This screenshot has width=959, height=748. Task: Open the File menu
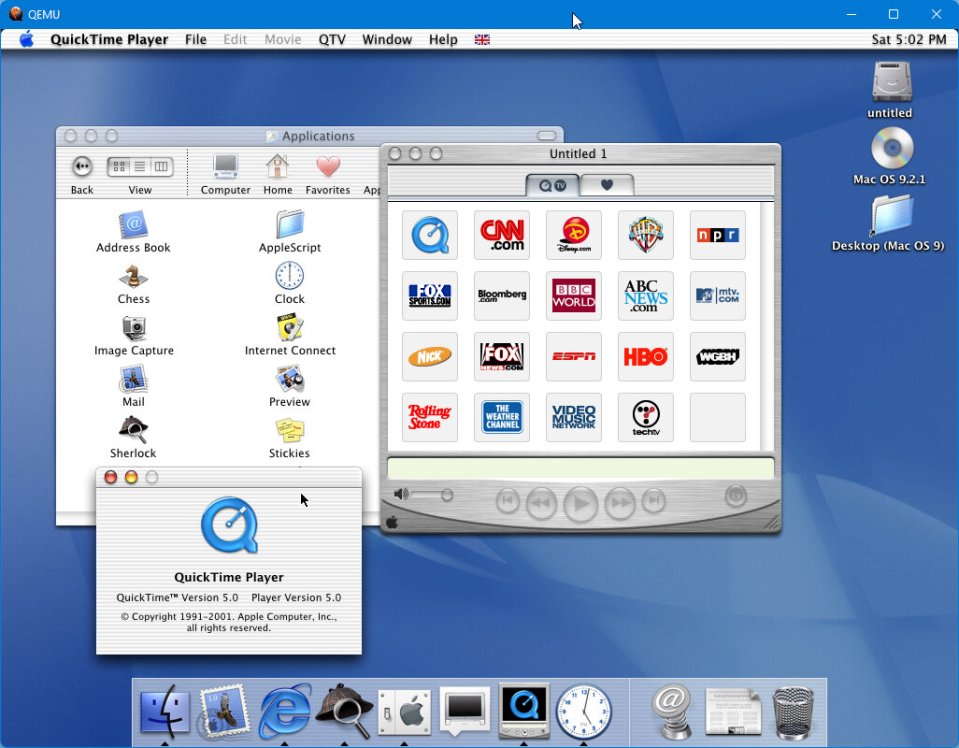[196, 39]
